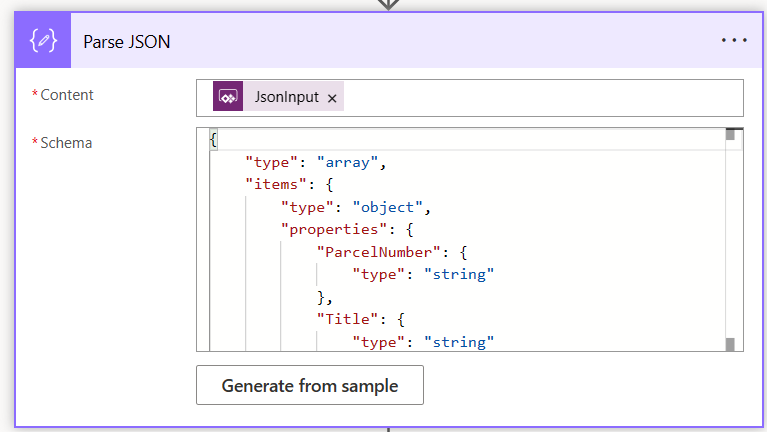
Task: Click the schema editor vertical scrollbar track
Action: click(x=731, y=240)
